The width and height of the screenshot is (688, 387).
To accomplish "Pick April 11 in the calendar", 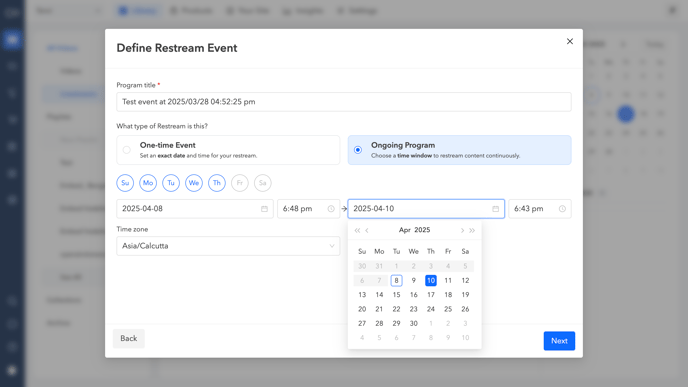I will [448, 280].
